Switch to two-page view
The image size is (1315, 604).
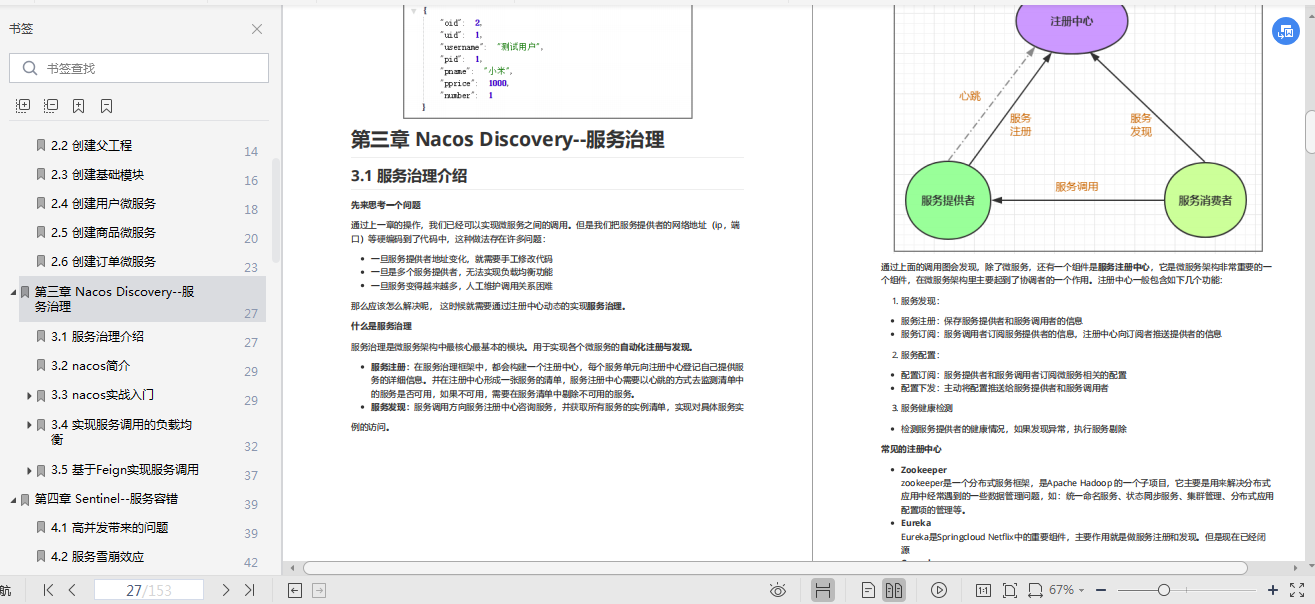point(894,590)
